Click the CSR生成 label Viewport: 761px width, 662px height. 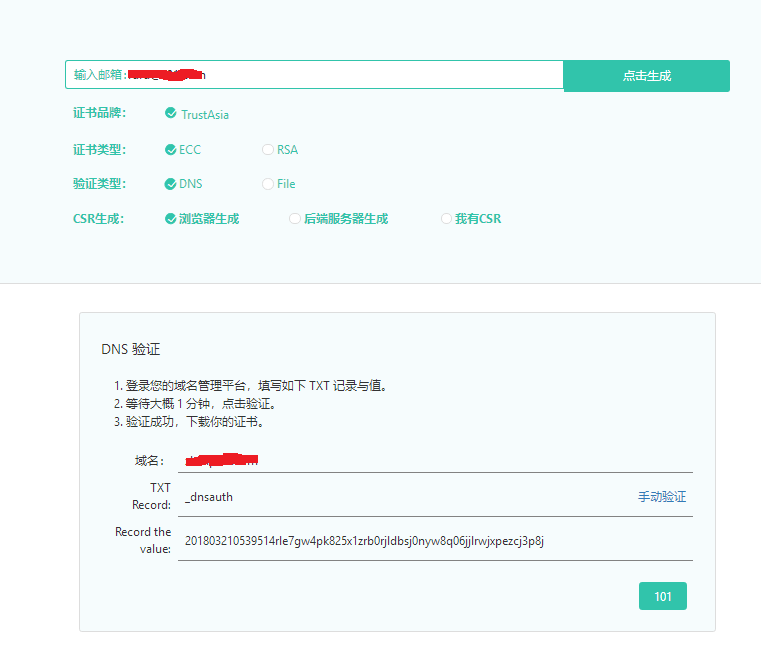click(x=98, y=218)
